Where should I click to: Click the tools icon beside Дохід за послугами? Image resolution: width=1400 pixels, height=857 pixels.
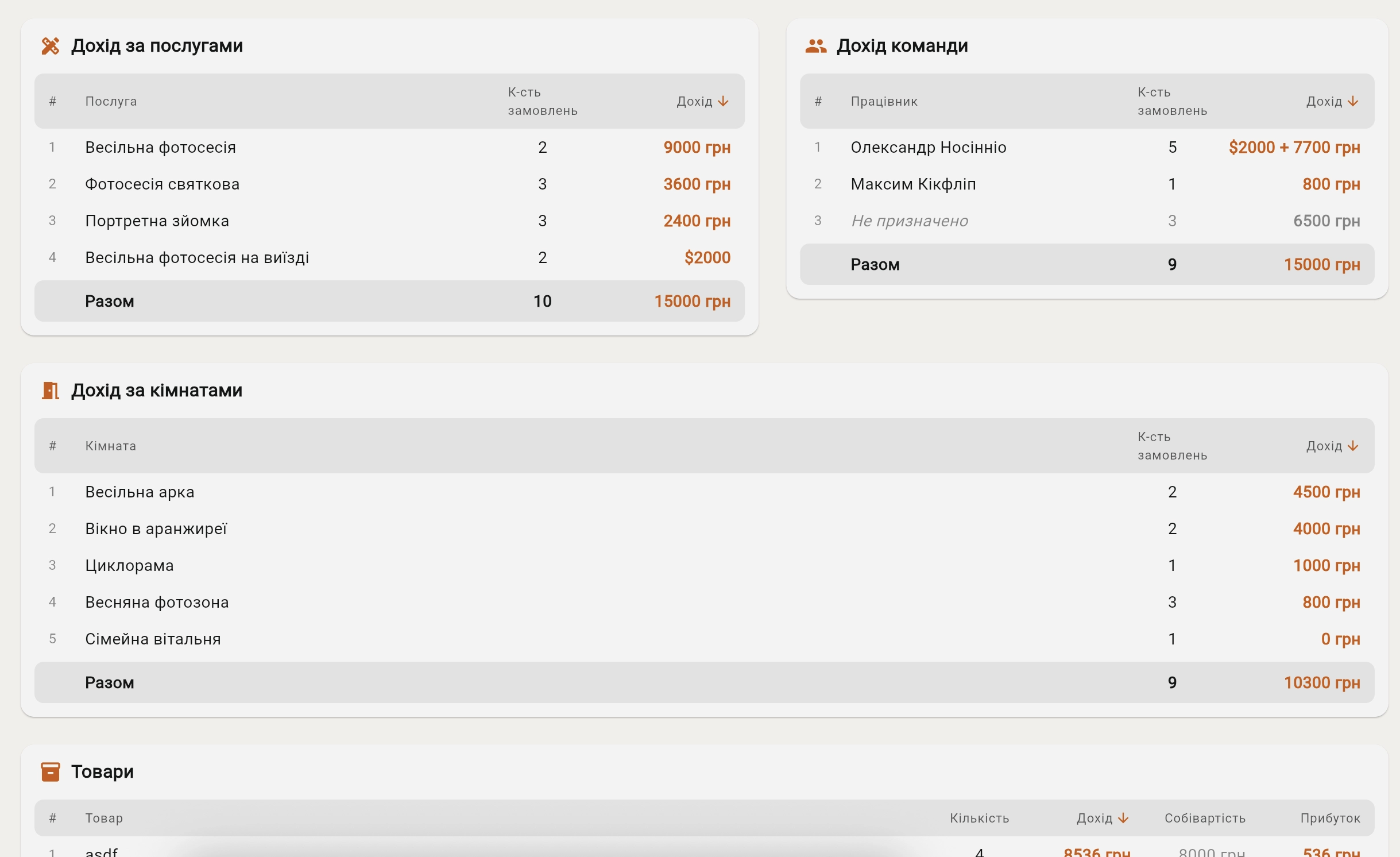pos(51,46)
